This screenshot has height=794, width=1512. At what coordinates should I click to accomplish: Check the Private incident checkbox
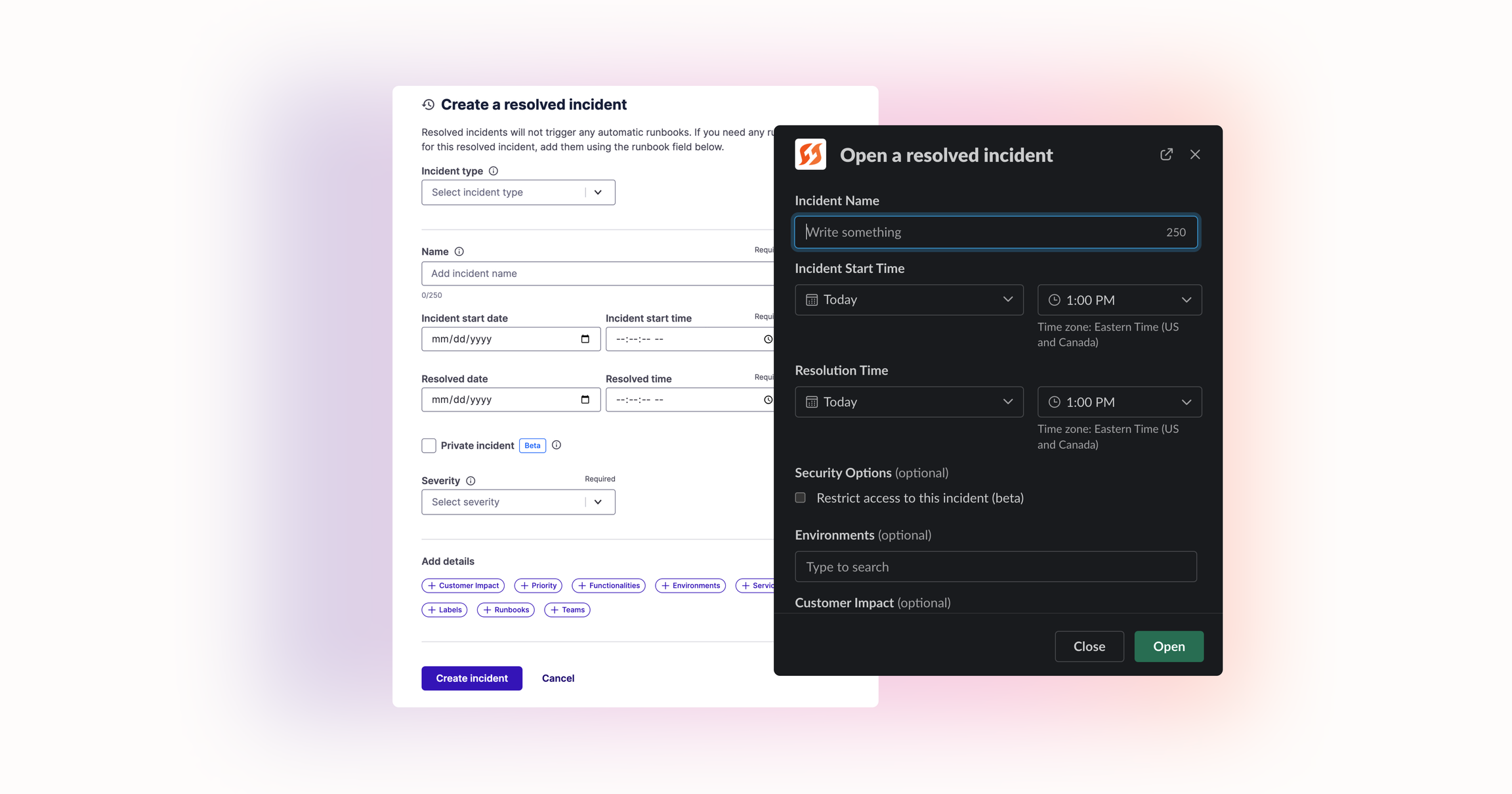coord(429,446)
